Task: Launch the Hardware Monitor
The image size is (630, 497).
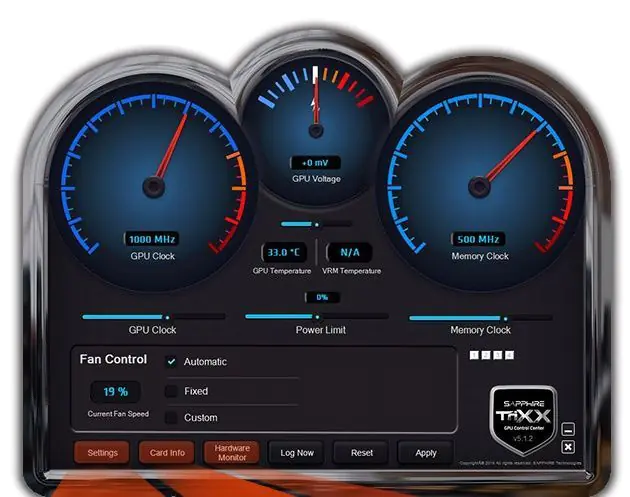Action: pyautogui.click(x=232, y=453)
